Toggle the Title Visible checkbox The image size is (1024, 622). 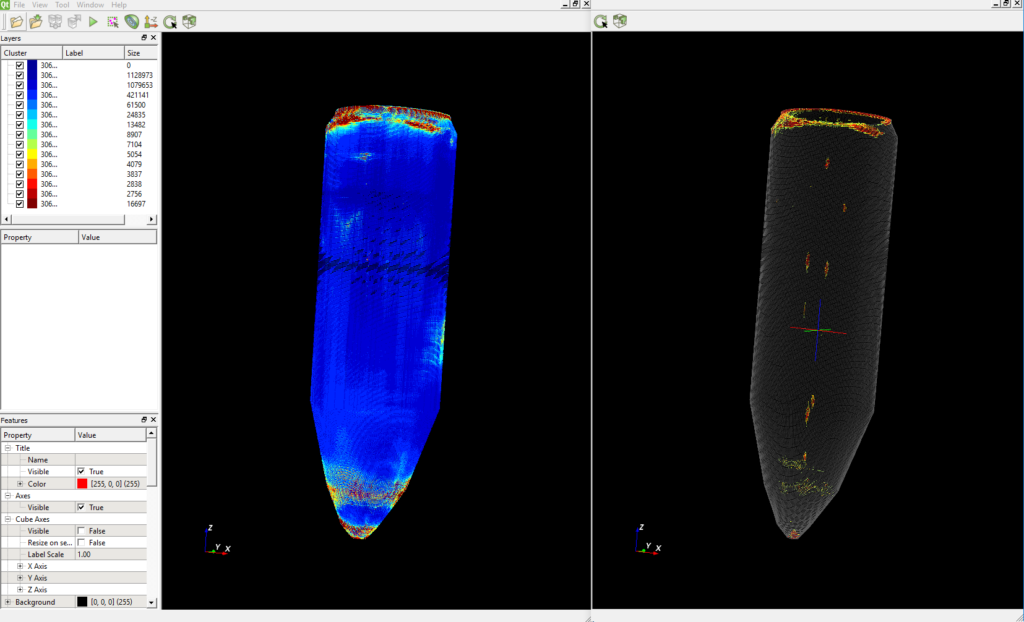click(81, 471)
